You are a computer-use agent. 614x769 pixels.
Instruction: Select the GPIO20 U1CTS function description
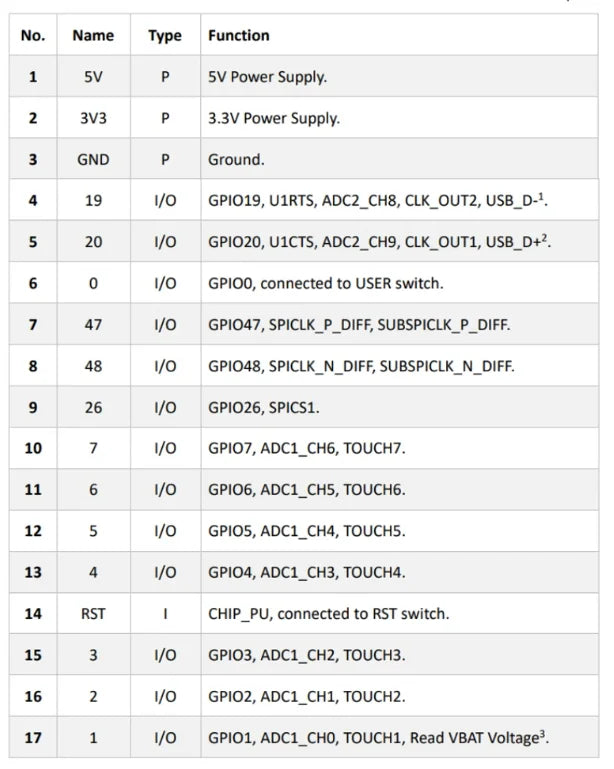pyautogui.click(x=379, y=241)
